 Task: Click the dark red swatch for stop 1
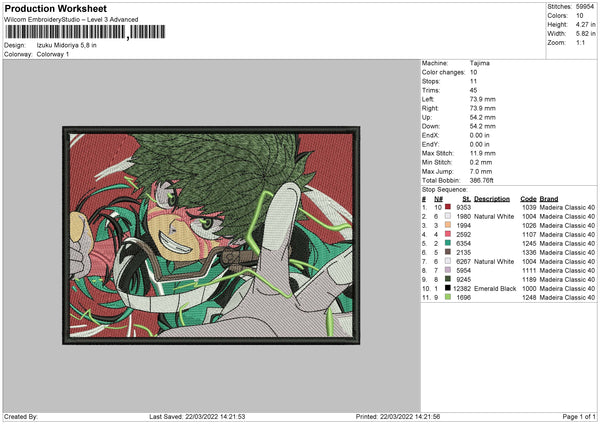click(447, 206)
